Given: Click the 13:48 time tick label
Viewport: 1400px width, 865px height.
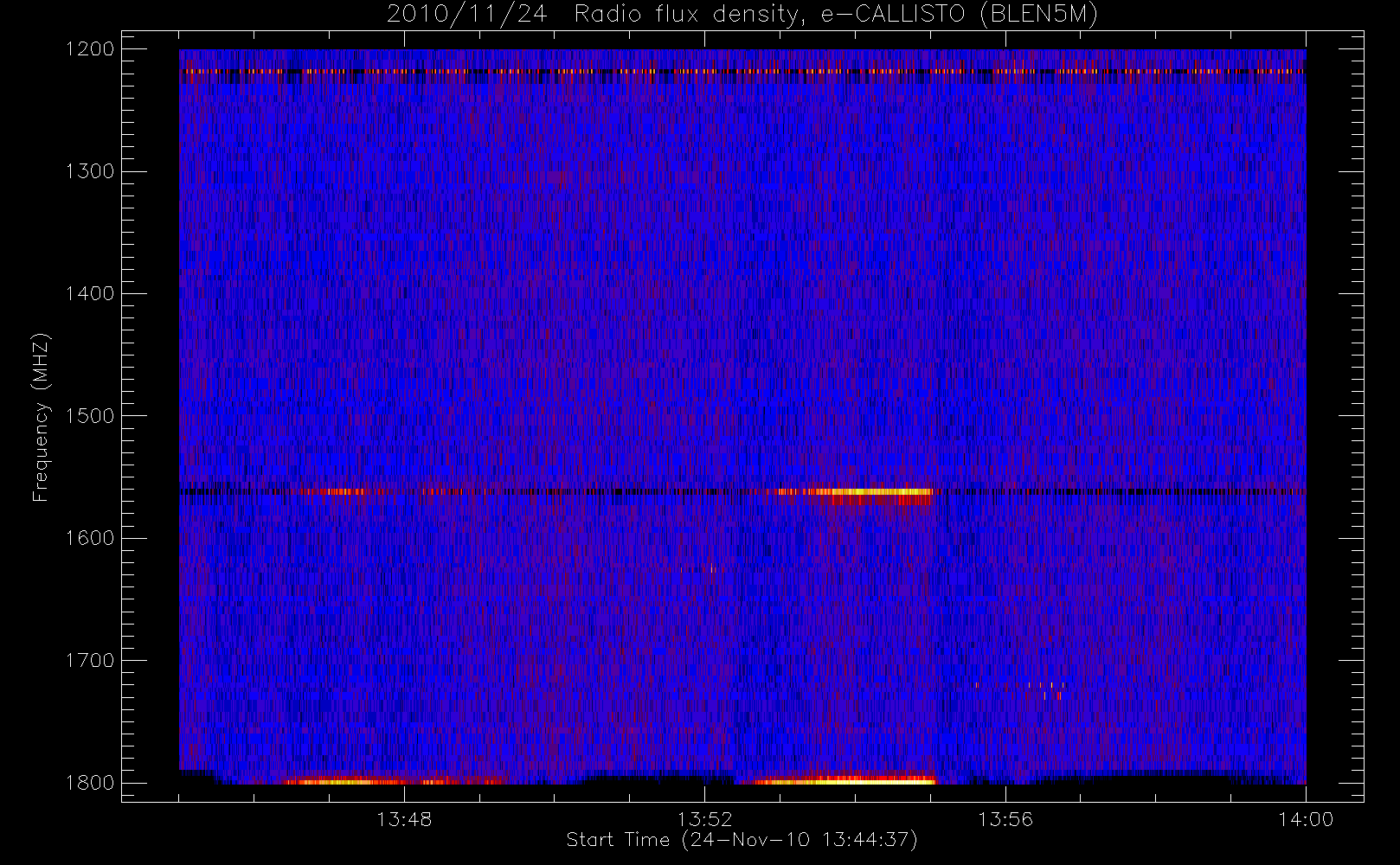Looking at the screenshot, I should point(404,819).
